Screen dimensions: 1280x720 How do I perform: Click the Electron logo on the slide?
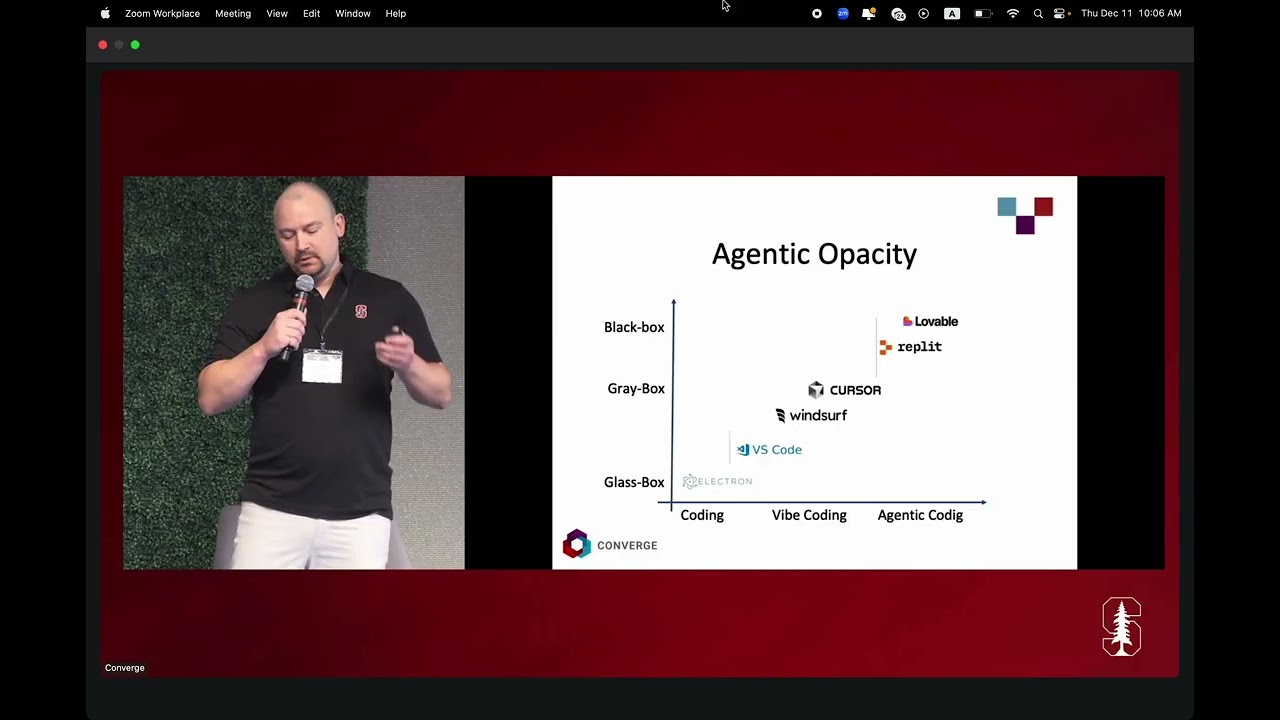coord(717,481)
